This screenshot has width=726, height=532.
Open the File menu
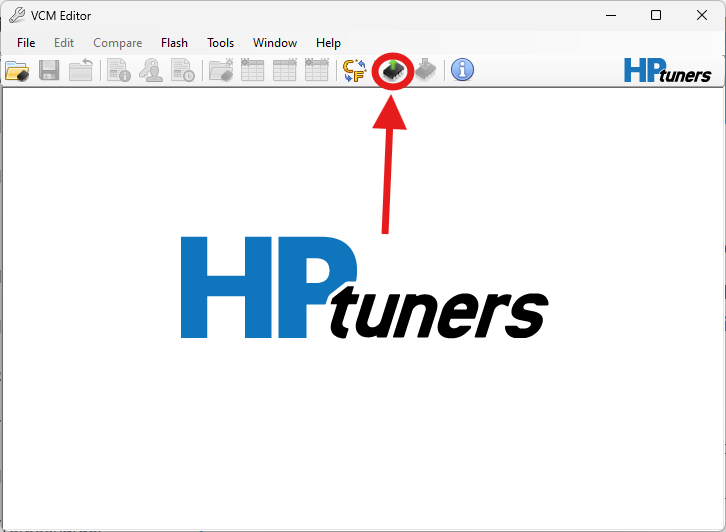coord(26,43)
